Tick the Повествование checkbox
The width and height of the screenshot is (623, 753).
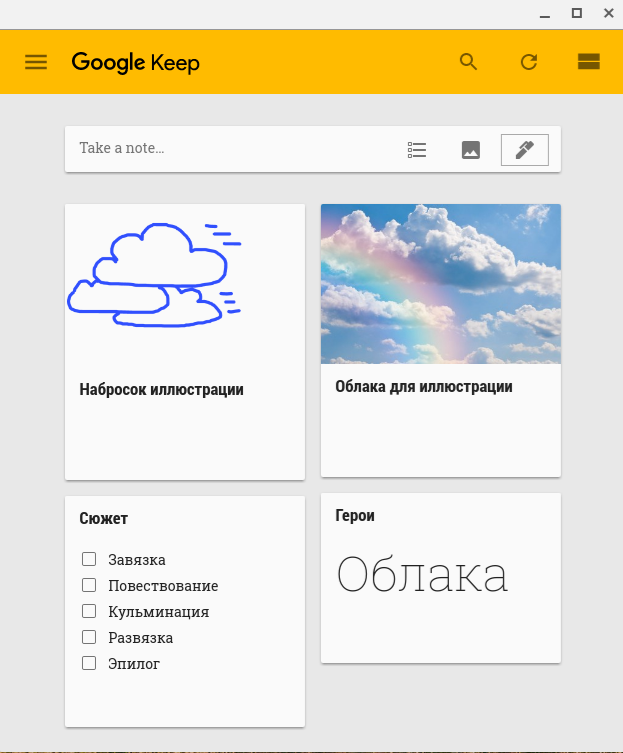click(x=89, y=585)
